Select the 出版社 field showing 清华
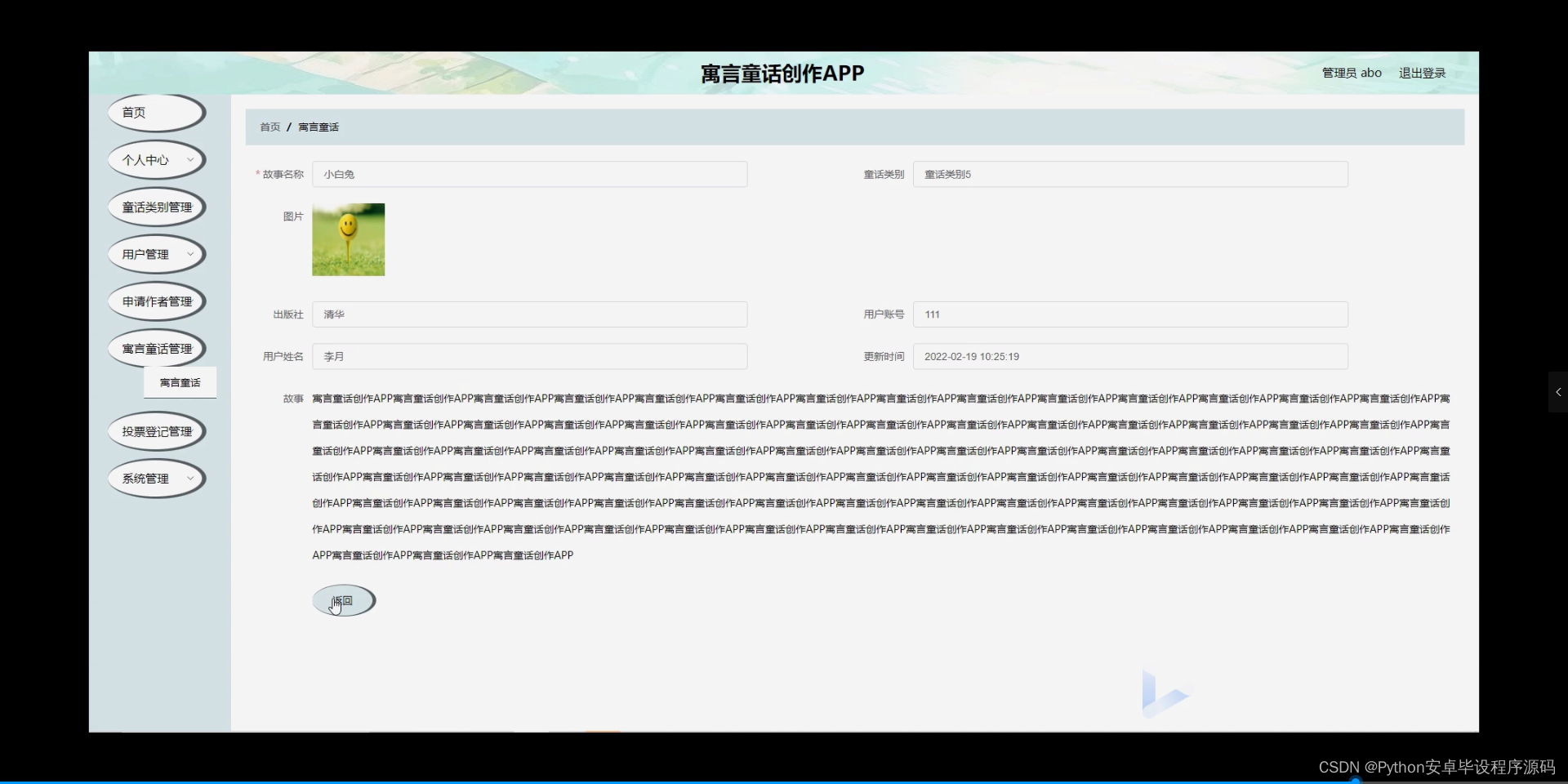The height and width of the screenshot is (784, 1568). [530, 314]
